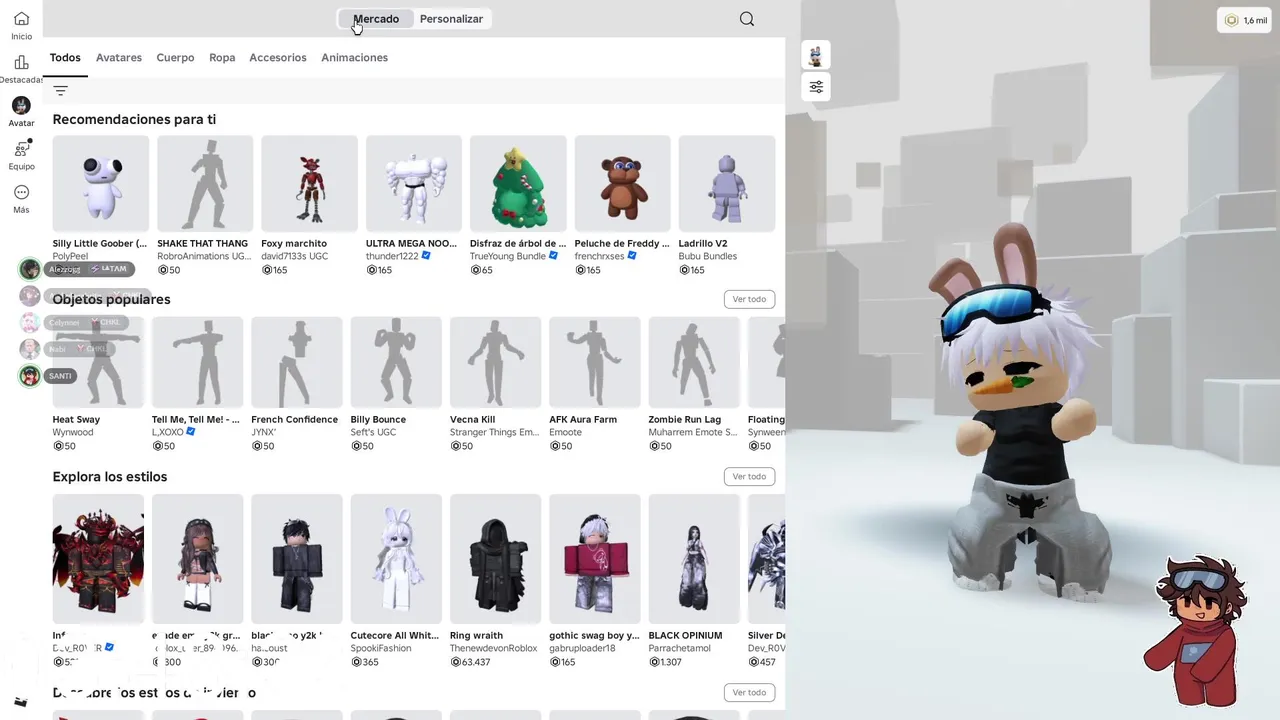Select the Ropa category tab

coord(222,58)
